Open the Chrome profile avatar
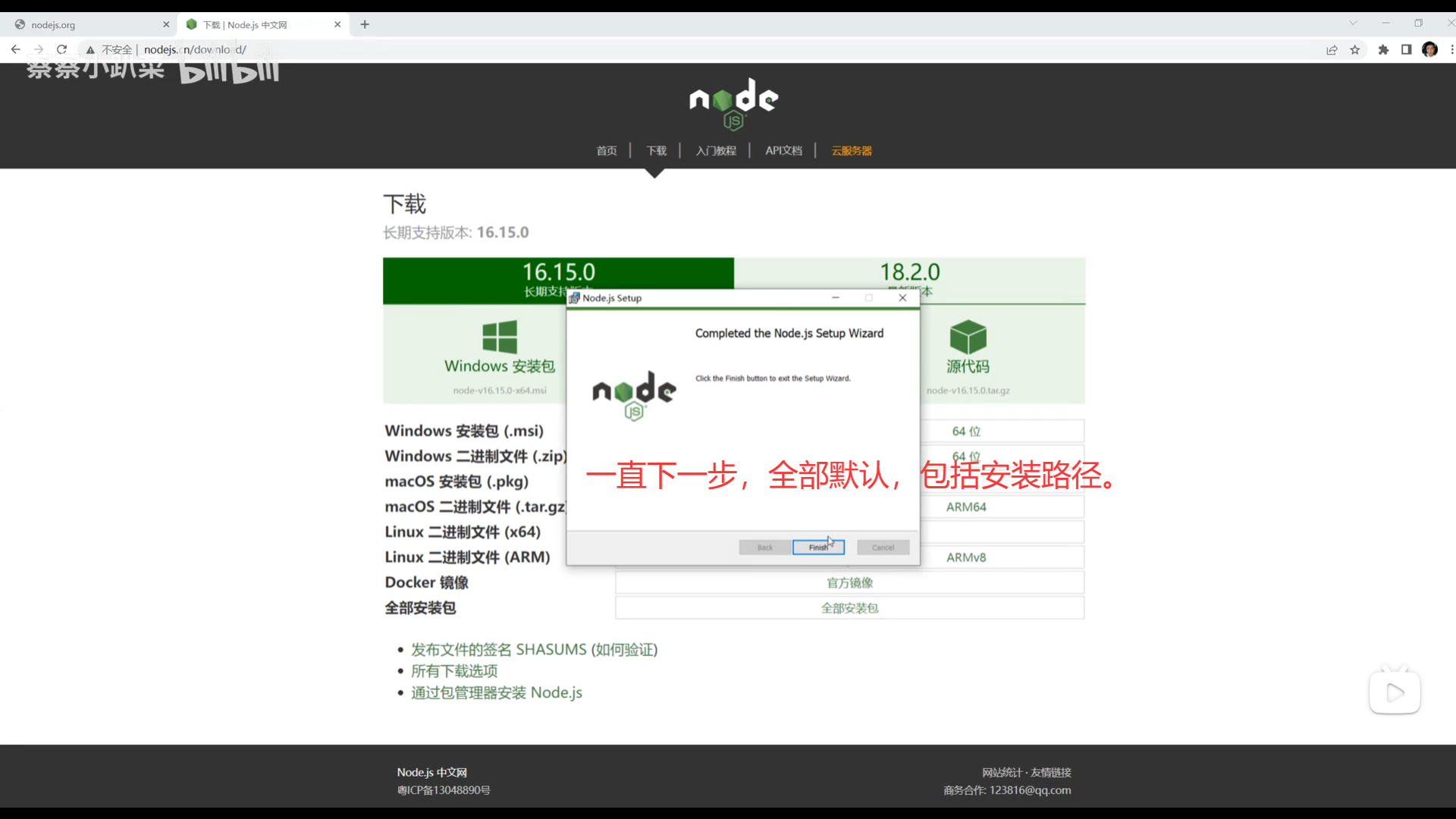 pos(1430,50)
